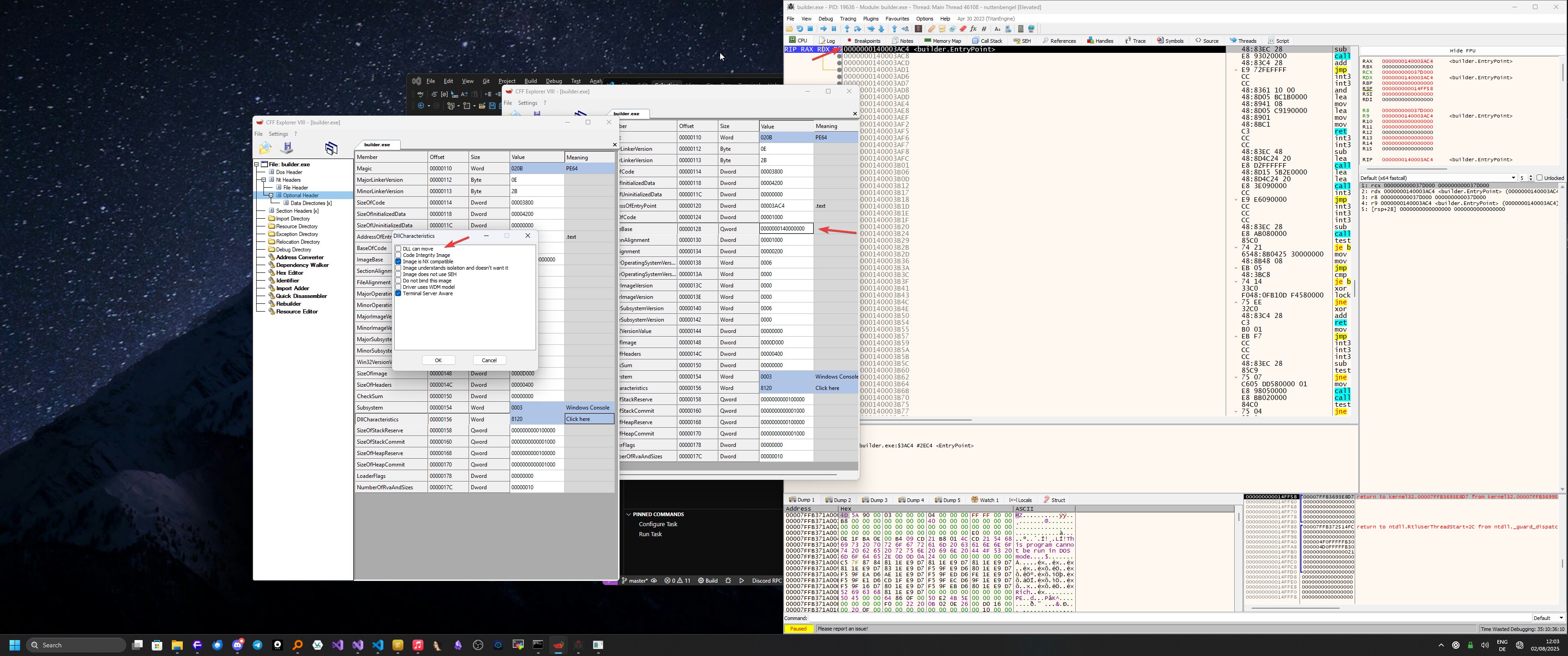Viewport: 1568px width, 656px height.
Task: Click the Run arrow icon in x64dbg toolbar
Action: tap(823, 29)
